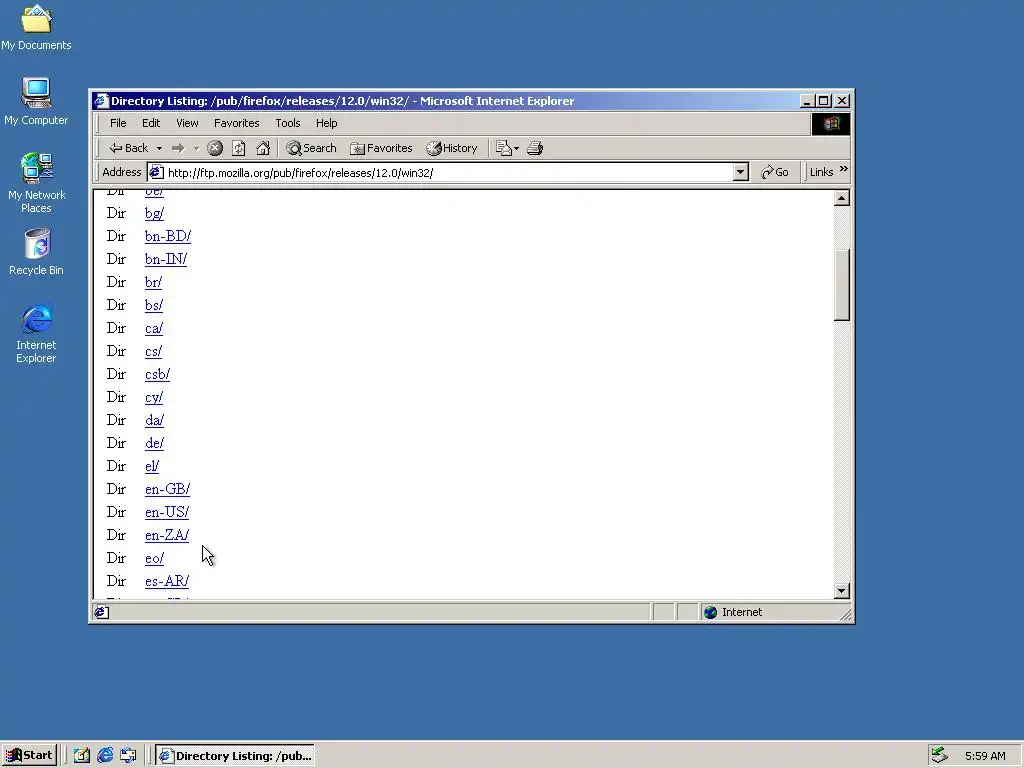The height and width of the screenshot is (768, 1024).
Task: Open the File menu
Action: coord(118,123)
